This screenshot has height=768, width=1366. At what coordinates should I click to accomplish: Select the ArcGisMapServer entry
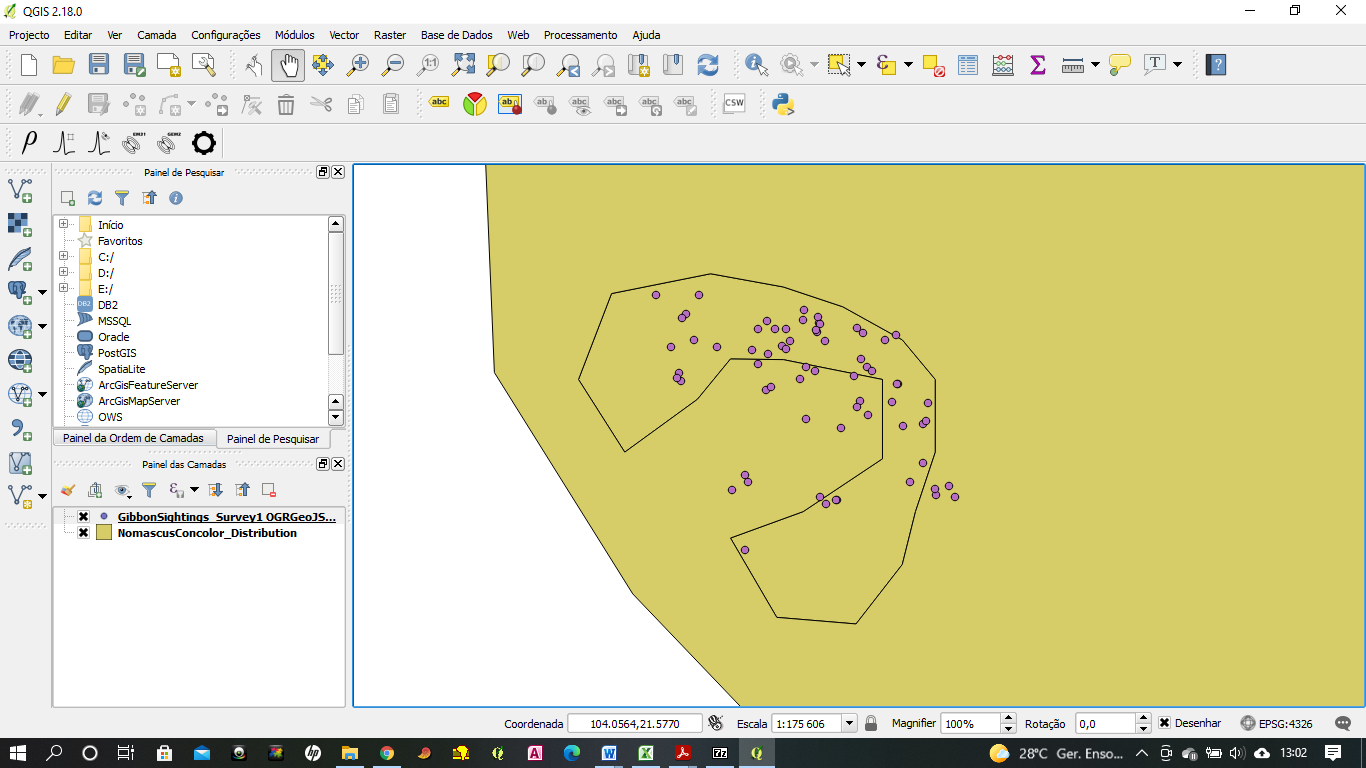(139, 401)
